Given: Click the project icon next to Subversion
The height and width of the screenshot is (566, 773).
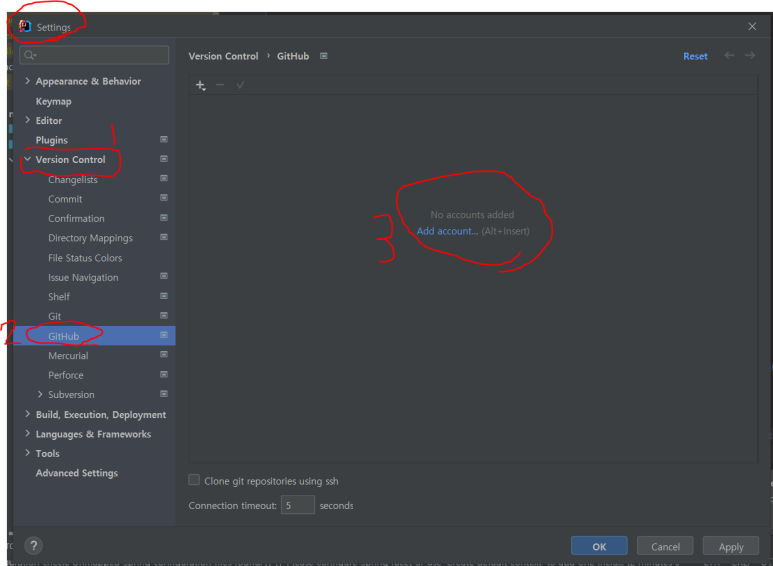Looking at the screenshot, I should 164,394.
